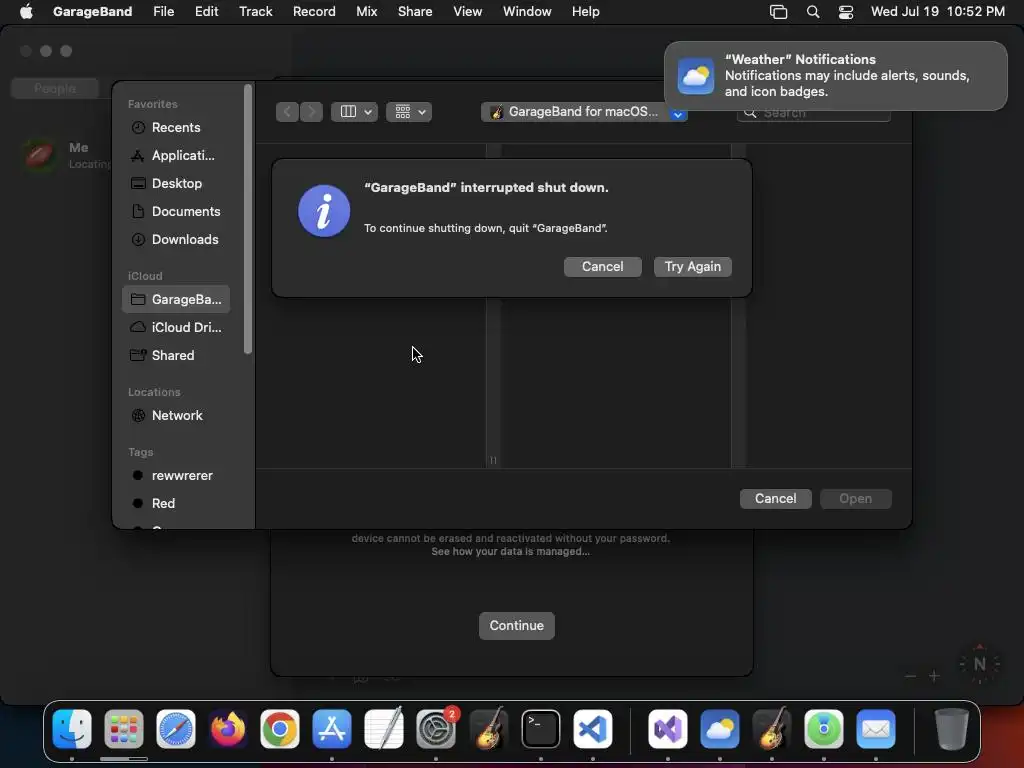Select Documents in the sidebar

click(x=176, y=212)
